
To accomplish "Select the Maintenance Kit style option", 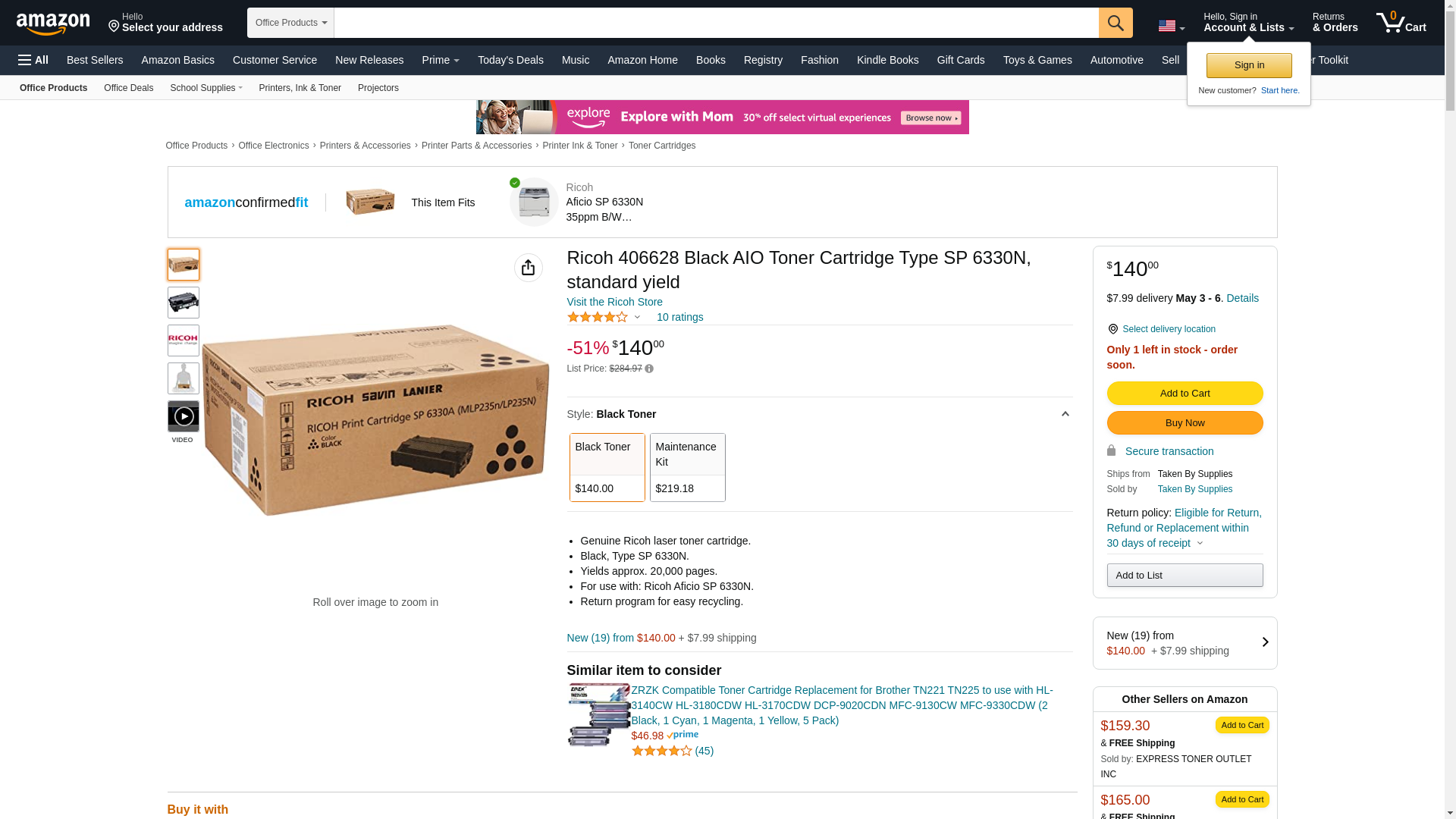I will tap(687, 467).
